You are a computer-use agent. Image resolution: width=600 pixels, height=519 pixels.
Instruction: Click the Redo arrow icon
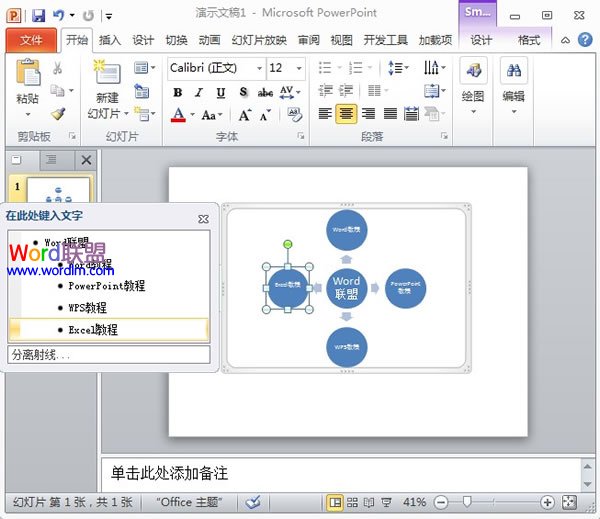click(88, 16)
